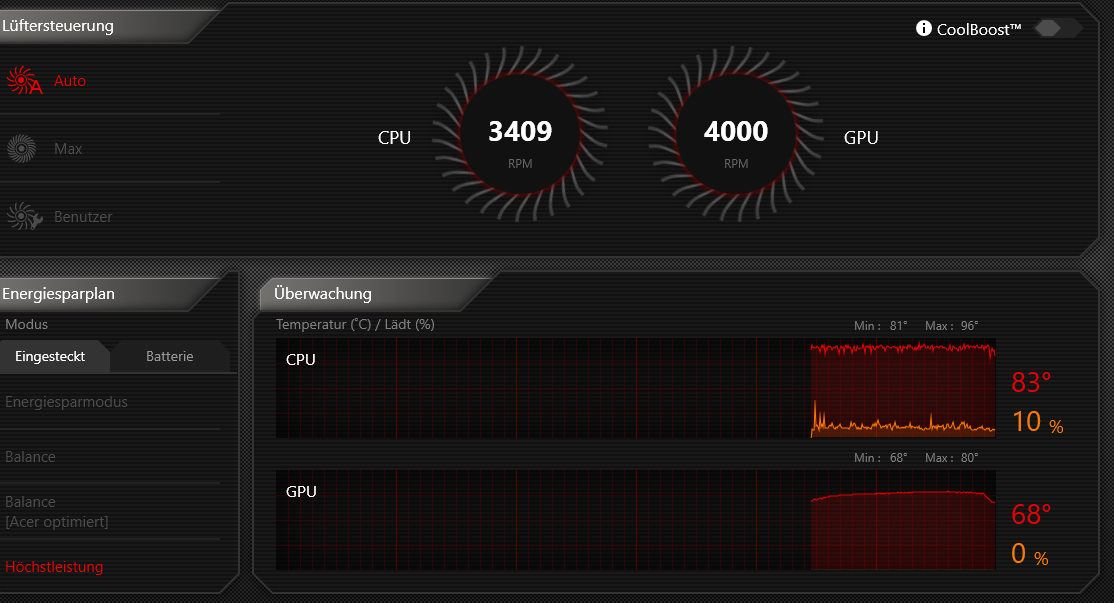Enable the CoolBoost toggle
This screenshot has width=1114, height=603.
[x=1056, y=28]
